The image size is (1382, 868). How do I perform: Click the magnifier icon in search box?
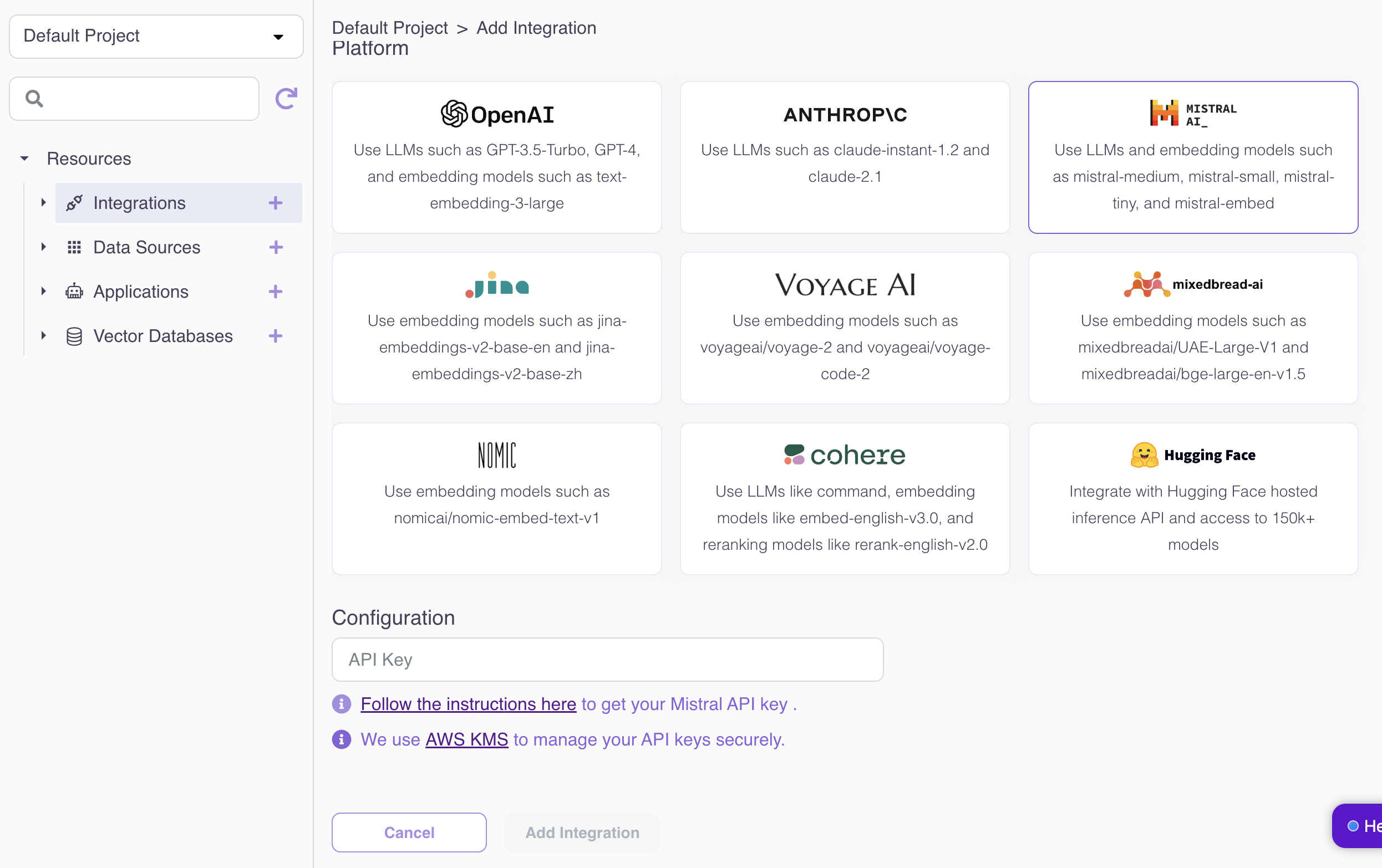coord(34,99)
